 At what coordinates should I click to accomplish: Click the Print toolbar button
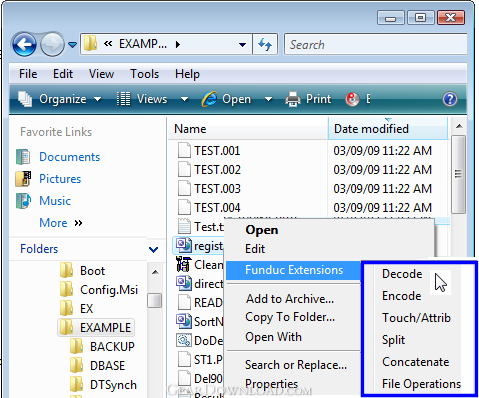click(308, 99)
